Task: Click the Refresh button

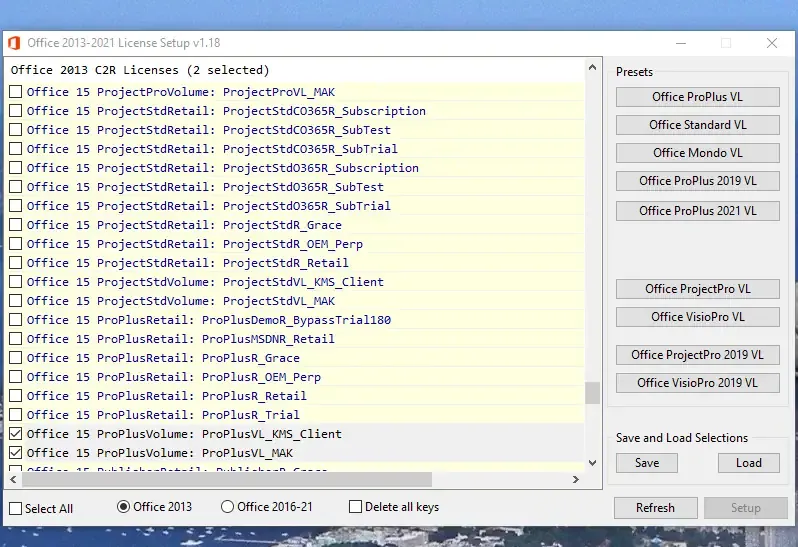Action: coord(656,508)
